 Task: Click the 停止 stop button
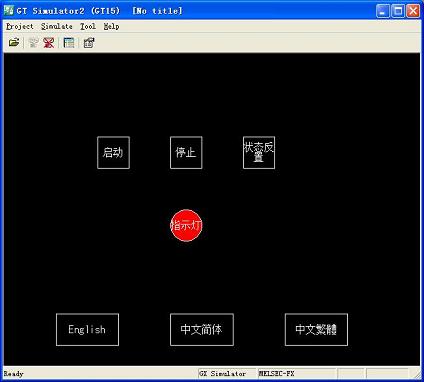186,153
